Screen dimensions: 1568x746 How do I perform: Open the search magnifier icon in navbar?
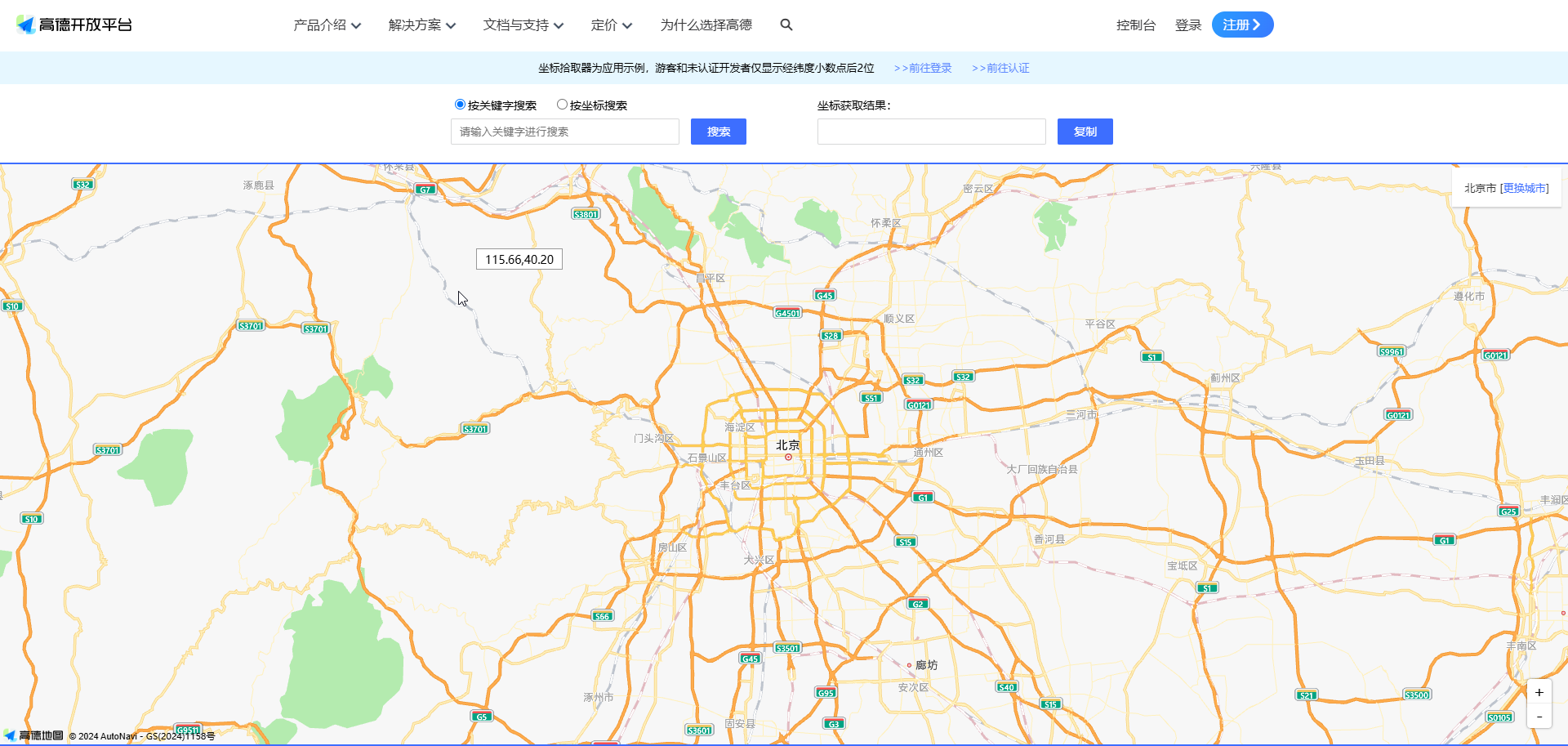pyautogui.click(x=786, y=25)
